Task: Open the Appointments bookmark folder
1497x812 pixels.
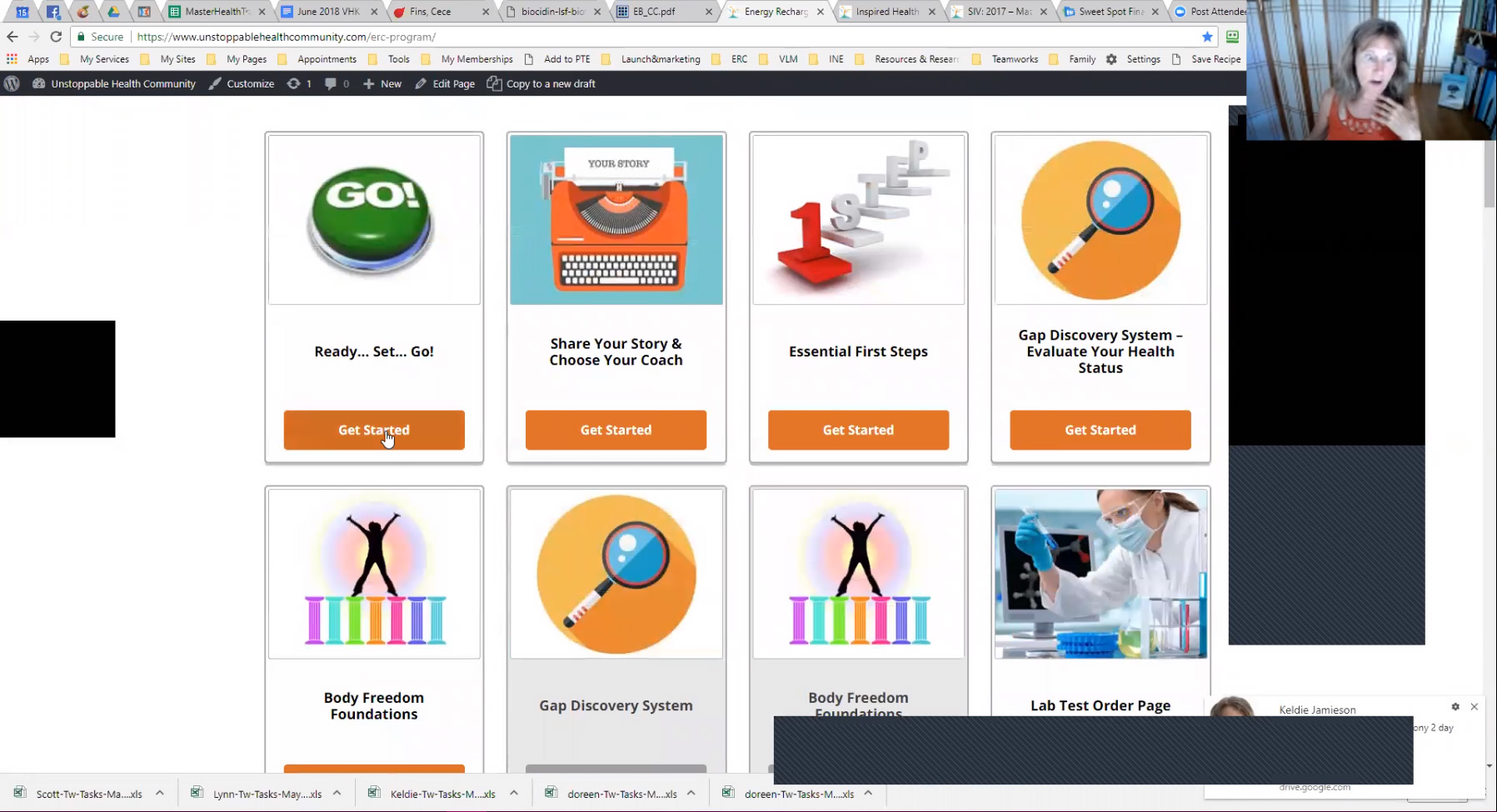Action: click(317, 59)
